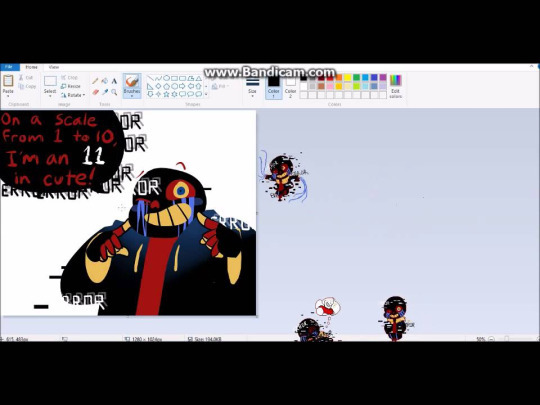540x405 pixels.
Task: Click the Crop button
Action: tap(69, 77)
